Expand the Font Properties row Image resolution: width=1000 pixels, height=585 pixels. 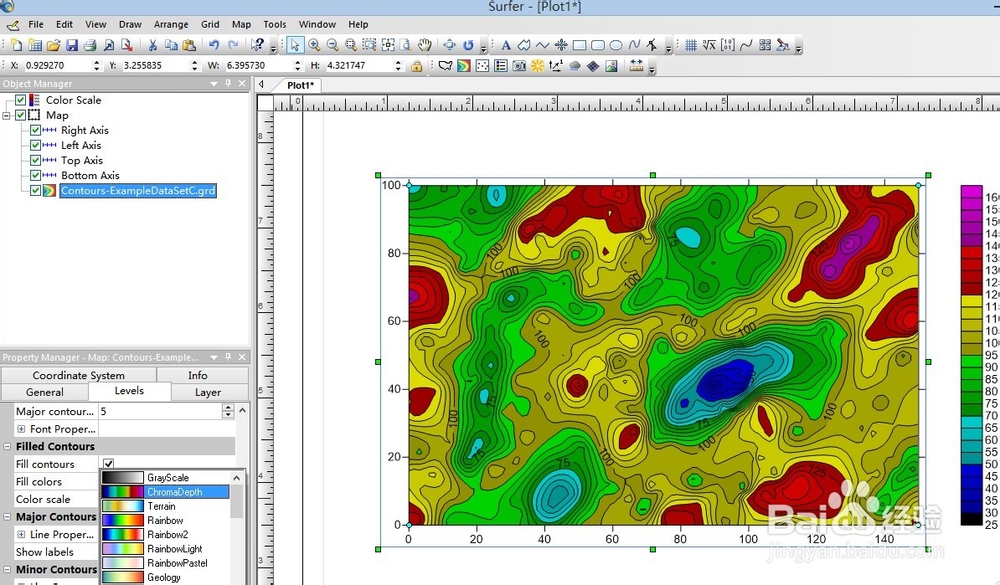21,429
